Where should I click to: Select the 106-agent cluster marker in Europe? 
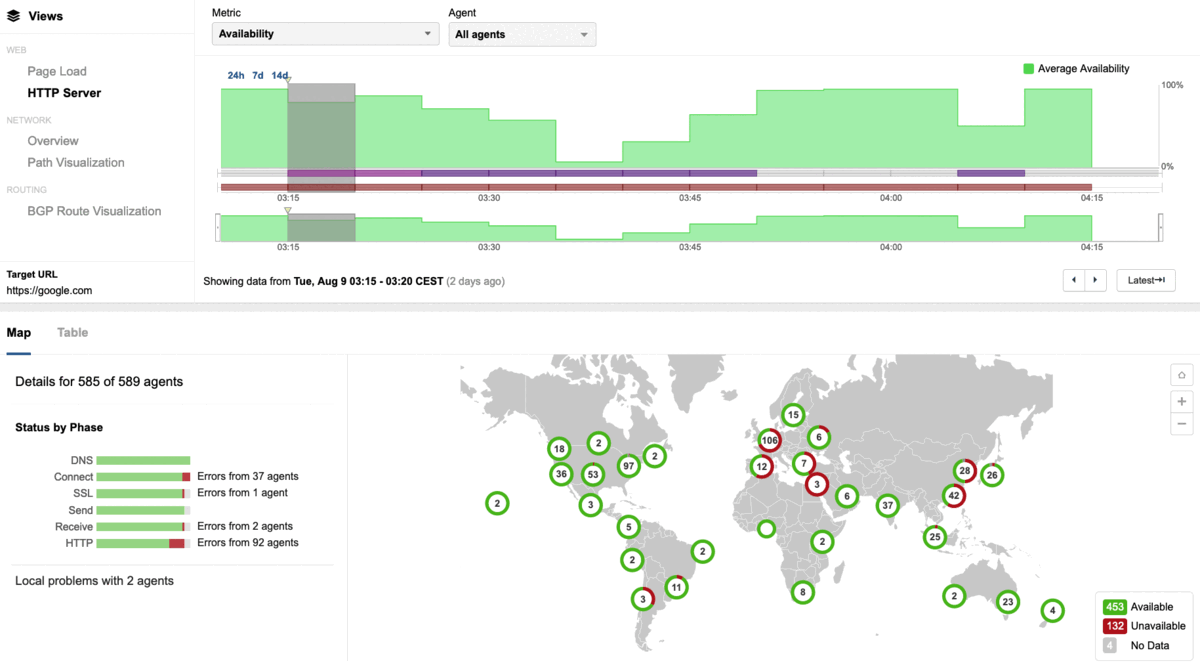[x=769, y=440]
